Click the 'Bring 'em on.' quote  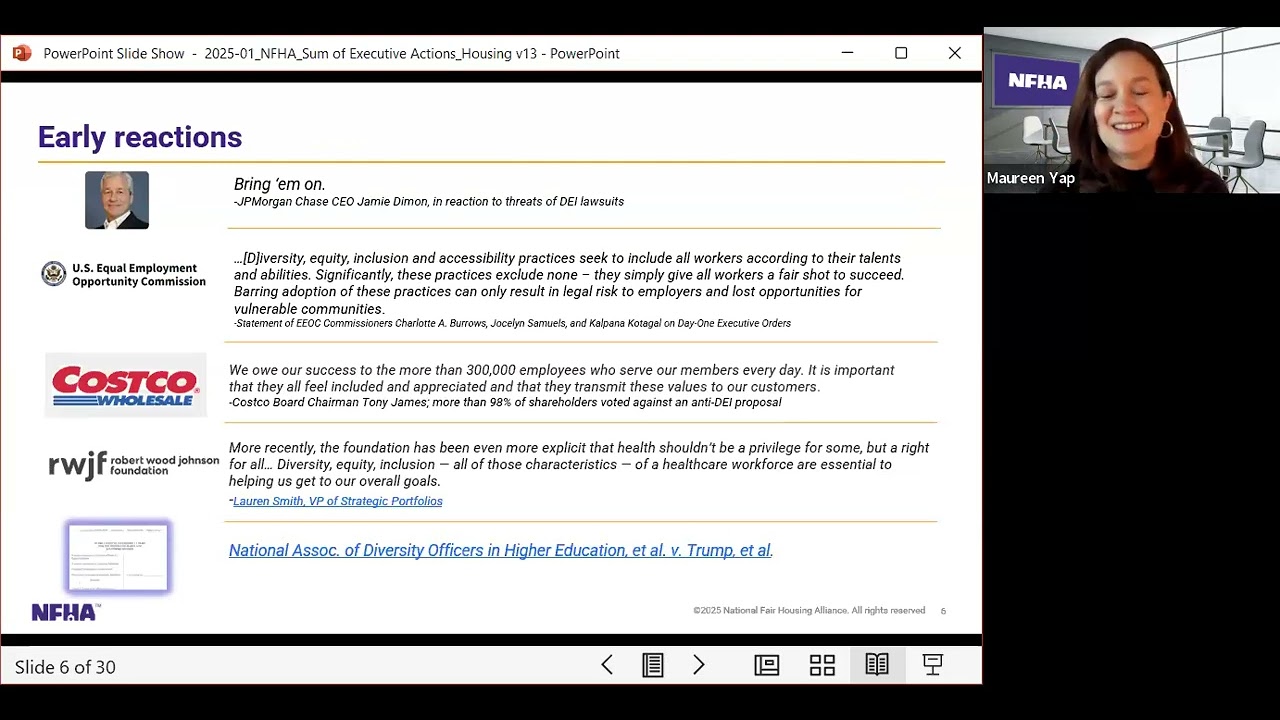tap(280, 184)
